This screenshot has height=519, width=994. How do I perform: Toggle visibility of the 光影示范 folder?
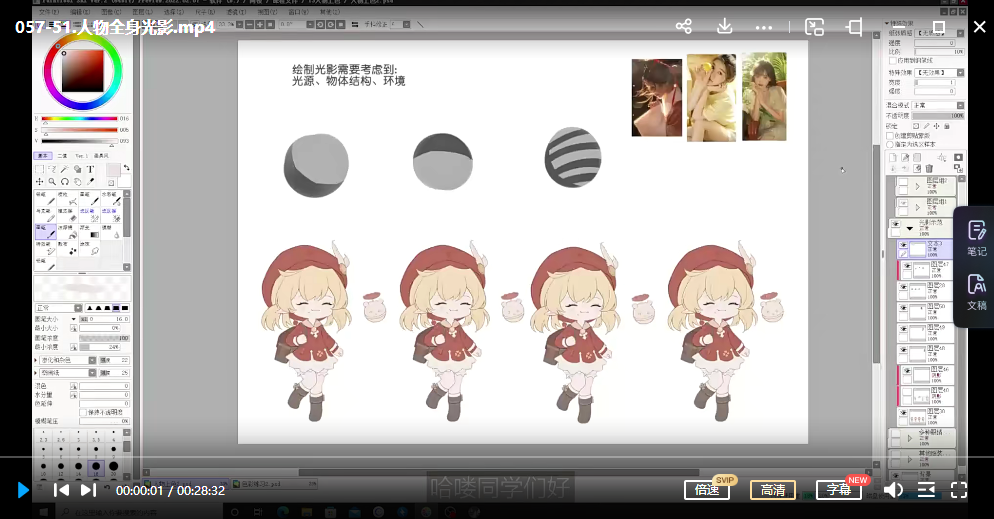(x=895, y=224)
